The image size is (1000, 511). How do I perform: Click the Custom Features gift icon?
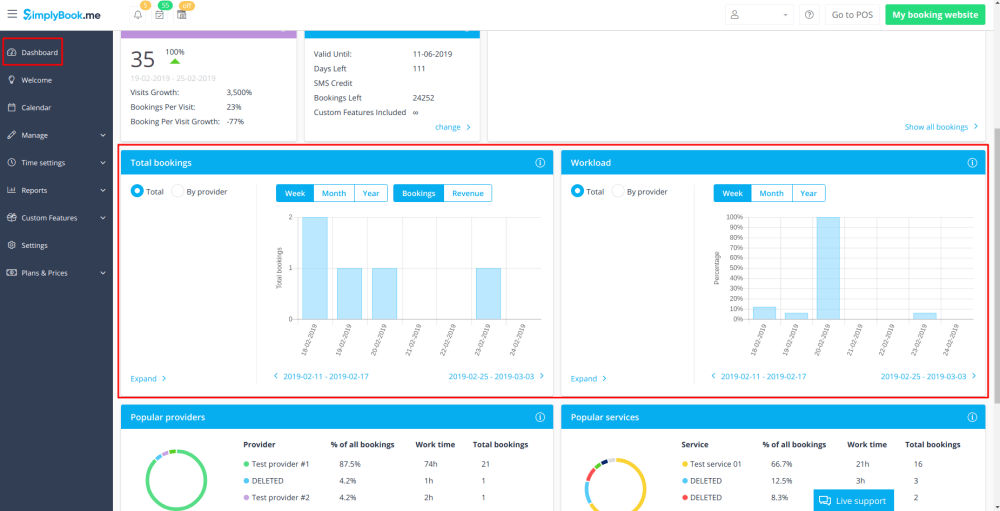11,217
